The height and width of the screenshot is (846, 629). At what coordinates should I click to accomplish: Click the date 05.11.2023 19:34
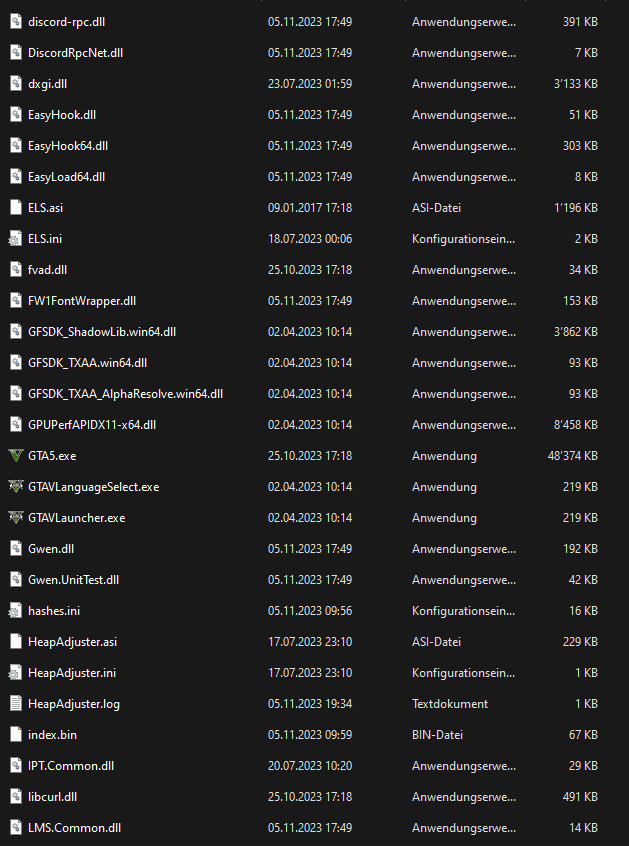[310, 704]
